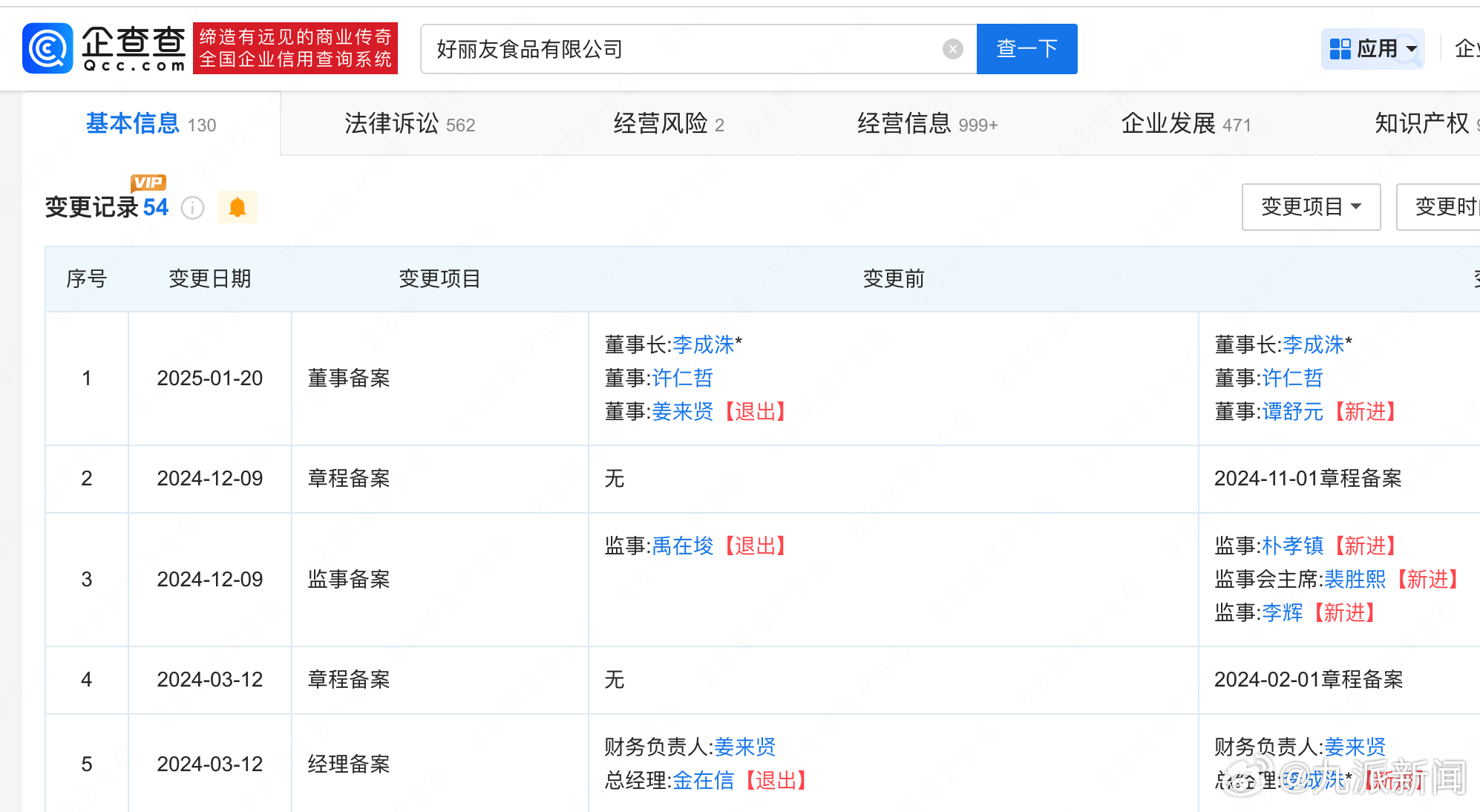Click the VIP badge above 变更记录
The image size is (1480, 812).
[x=148, y=182]
